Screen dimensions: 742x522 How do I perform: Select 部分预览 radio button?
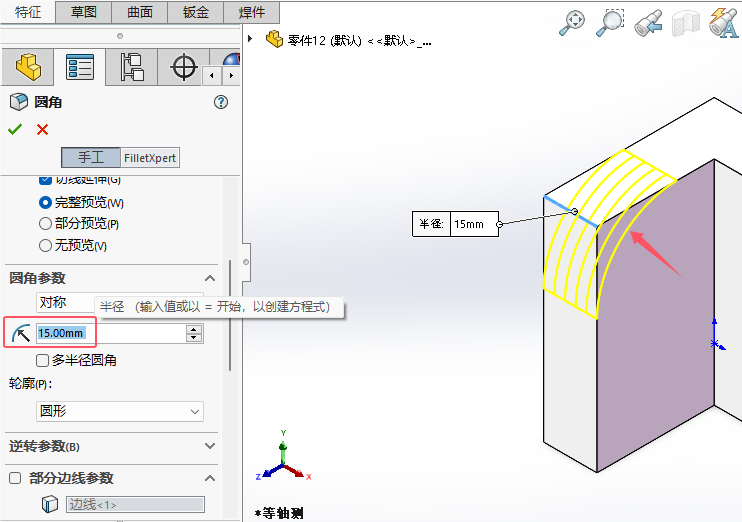[45, 223]
